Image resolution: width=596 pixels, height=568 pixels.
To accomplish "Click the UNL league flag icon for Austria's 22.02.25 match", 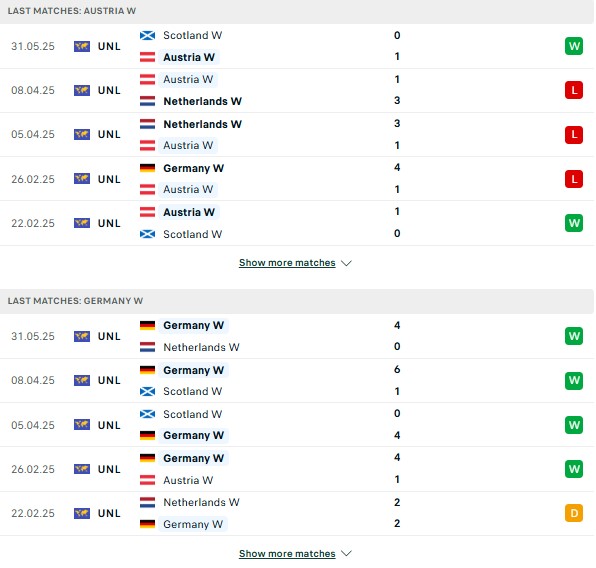I will pyautogui.click(x=82, y=223).
